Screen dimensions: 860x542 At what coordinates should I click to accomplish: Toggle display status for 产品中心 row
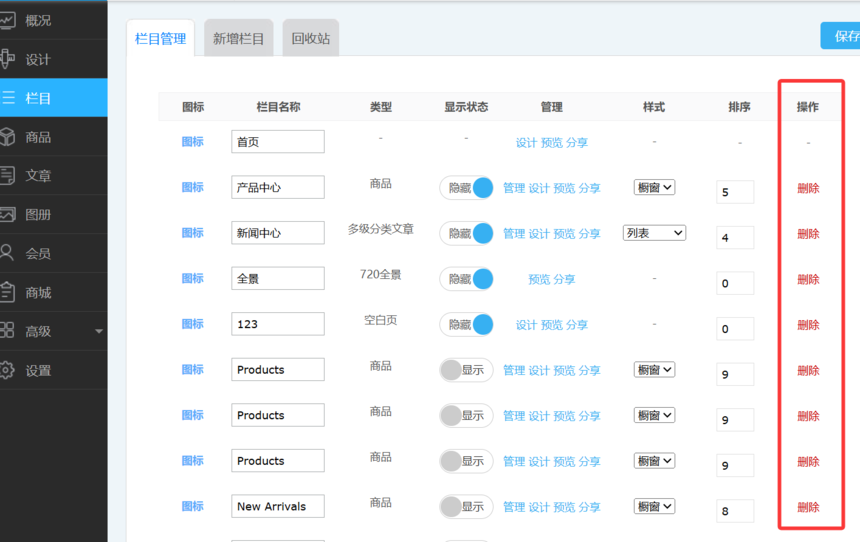coord(466,188)
